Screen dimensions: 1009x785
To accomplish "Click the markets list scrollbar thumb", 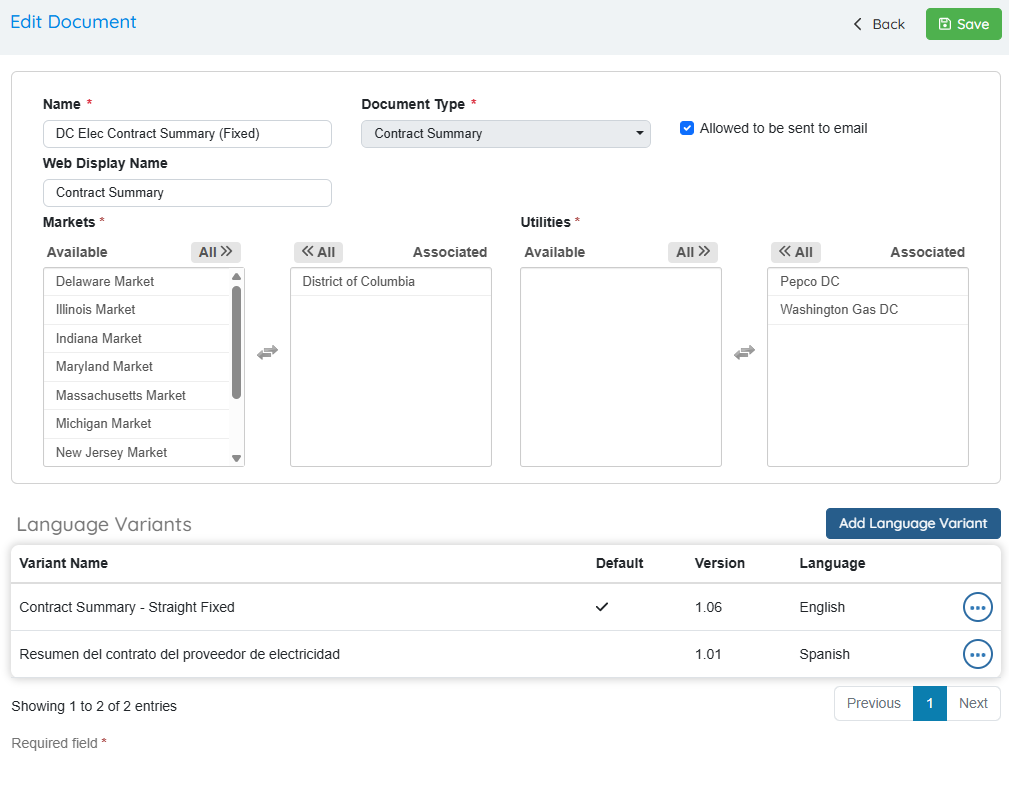I will (x=236, y=342).
